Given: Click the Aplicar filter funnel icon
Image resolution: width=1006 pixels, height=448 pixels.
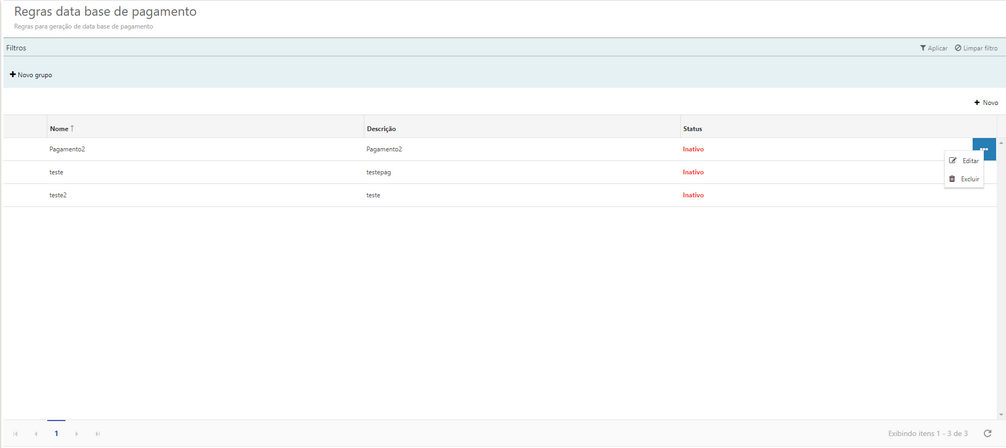Looking at the screenshot, I should (923, 48).
